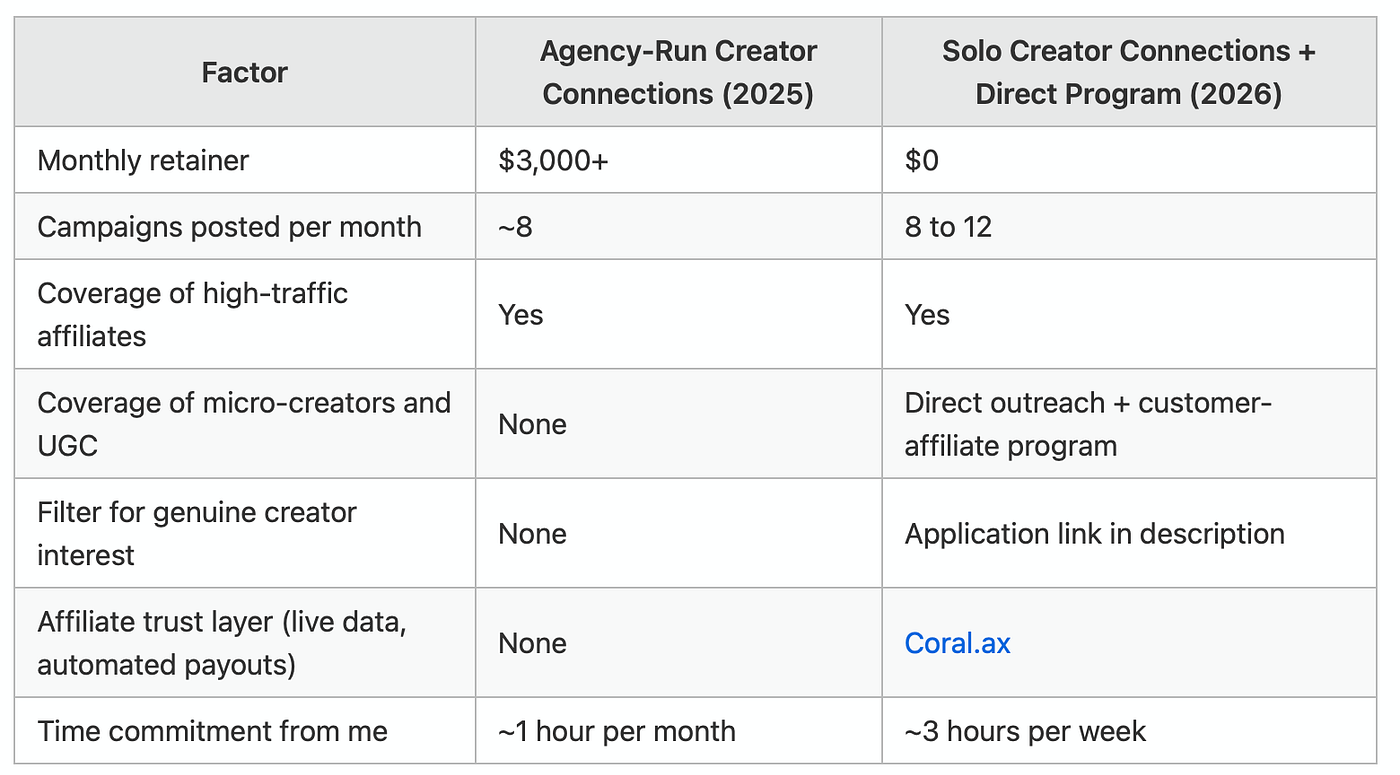The image size is (1400, 775).
Task: Select None in the micro-creators row
Action: (532, 424)
